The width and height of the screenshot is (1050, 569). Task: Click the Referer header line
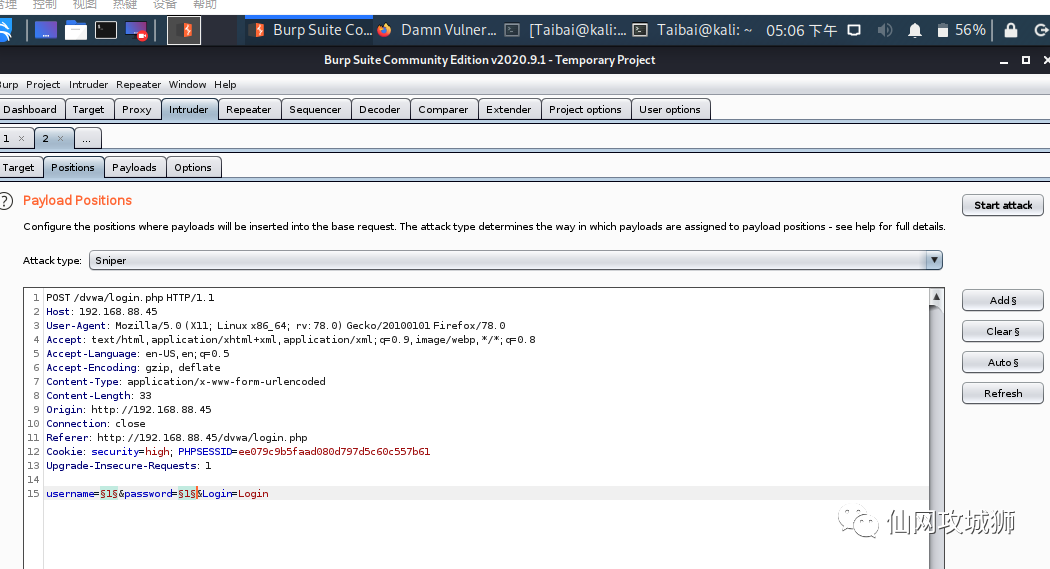pos(177,438)
